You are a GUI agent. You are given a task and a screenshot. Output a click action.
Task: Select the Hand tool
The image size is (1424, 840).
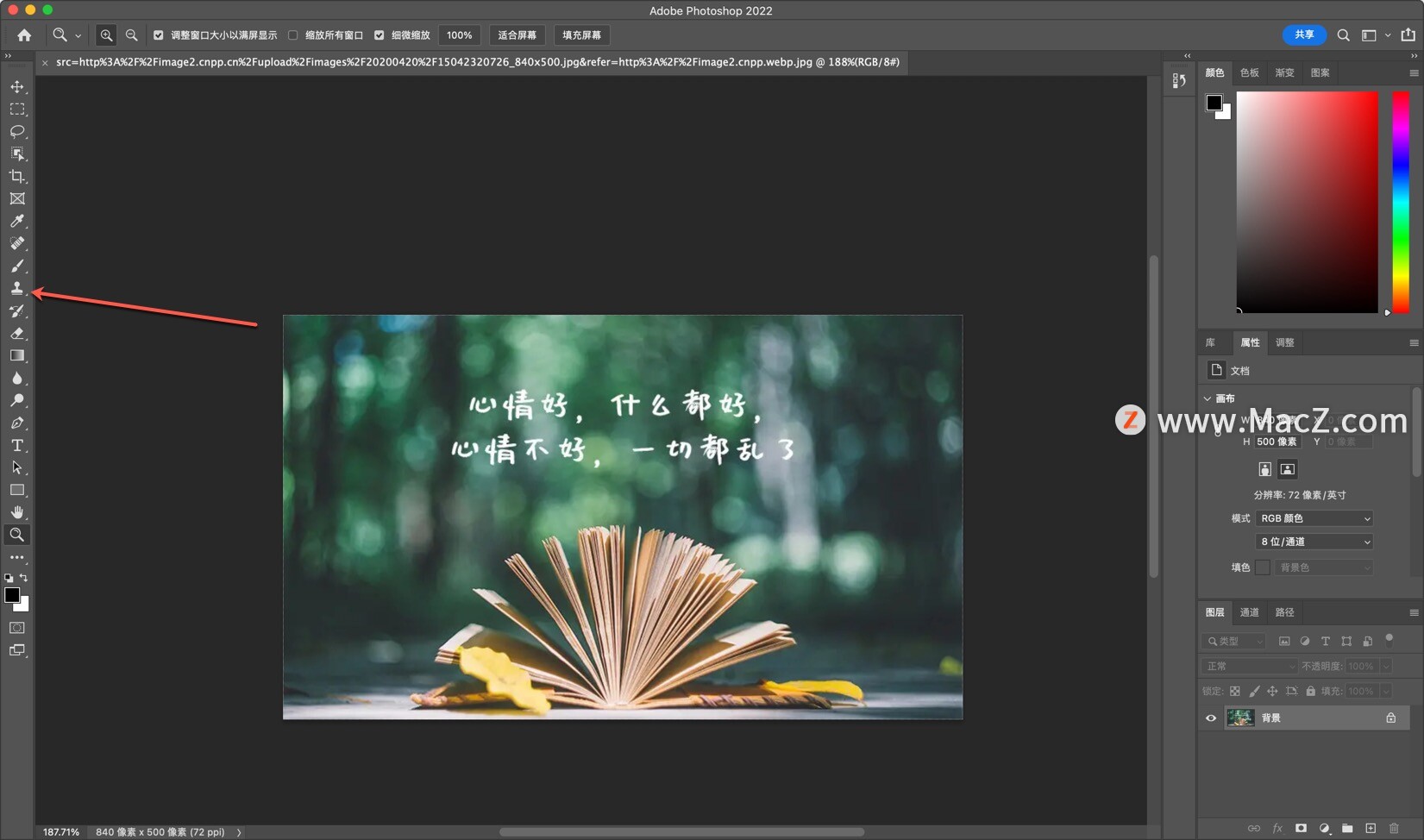[x=16, y=512]
